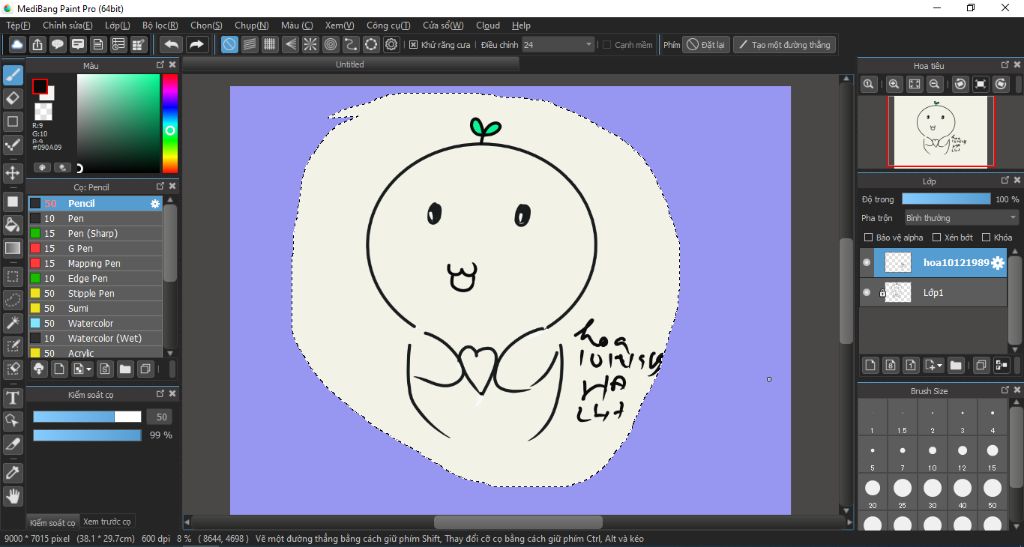Open the Bộ lọc(R) menu
This screenshot has height=547, width=1024.
[x=160, y=25]
